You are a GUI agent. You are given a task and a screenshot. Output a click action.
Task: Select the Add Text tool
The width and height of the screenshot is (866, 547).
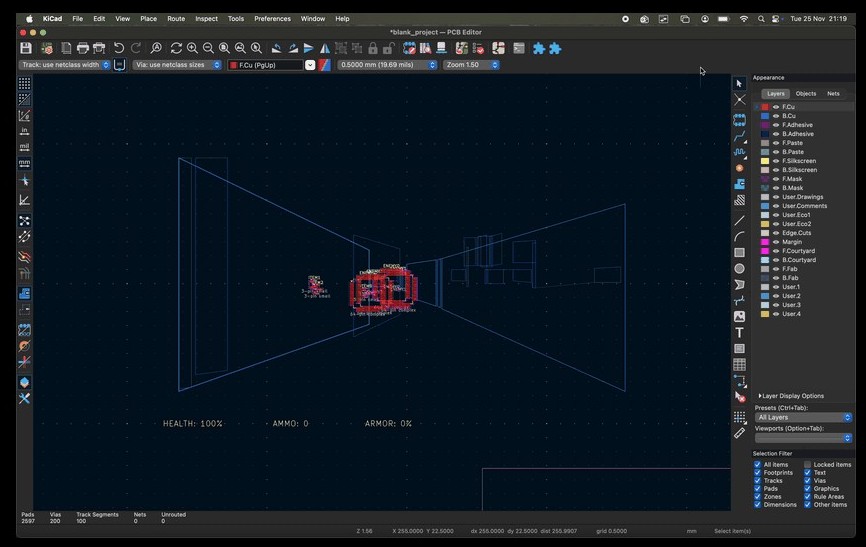739,332
